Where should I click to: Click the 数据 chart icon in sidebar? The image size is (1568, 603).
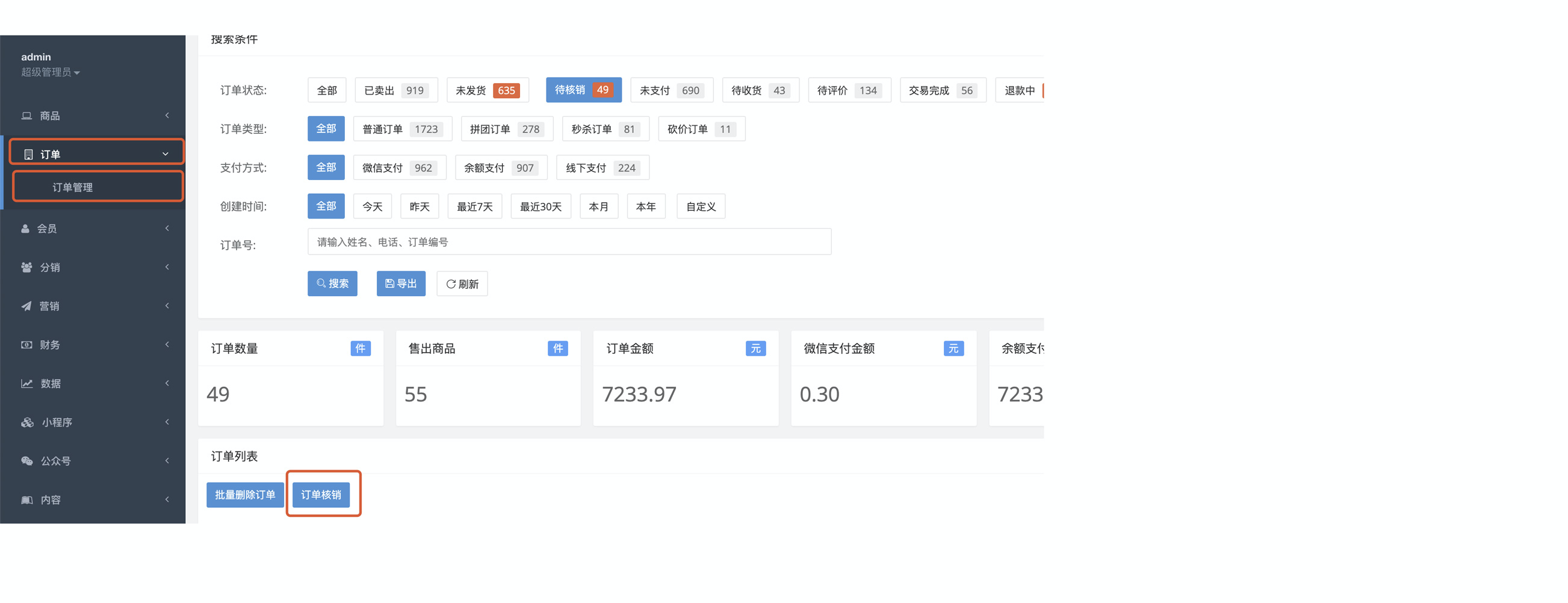26,383
